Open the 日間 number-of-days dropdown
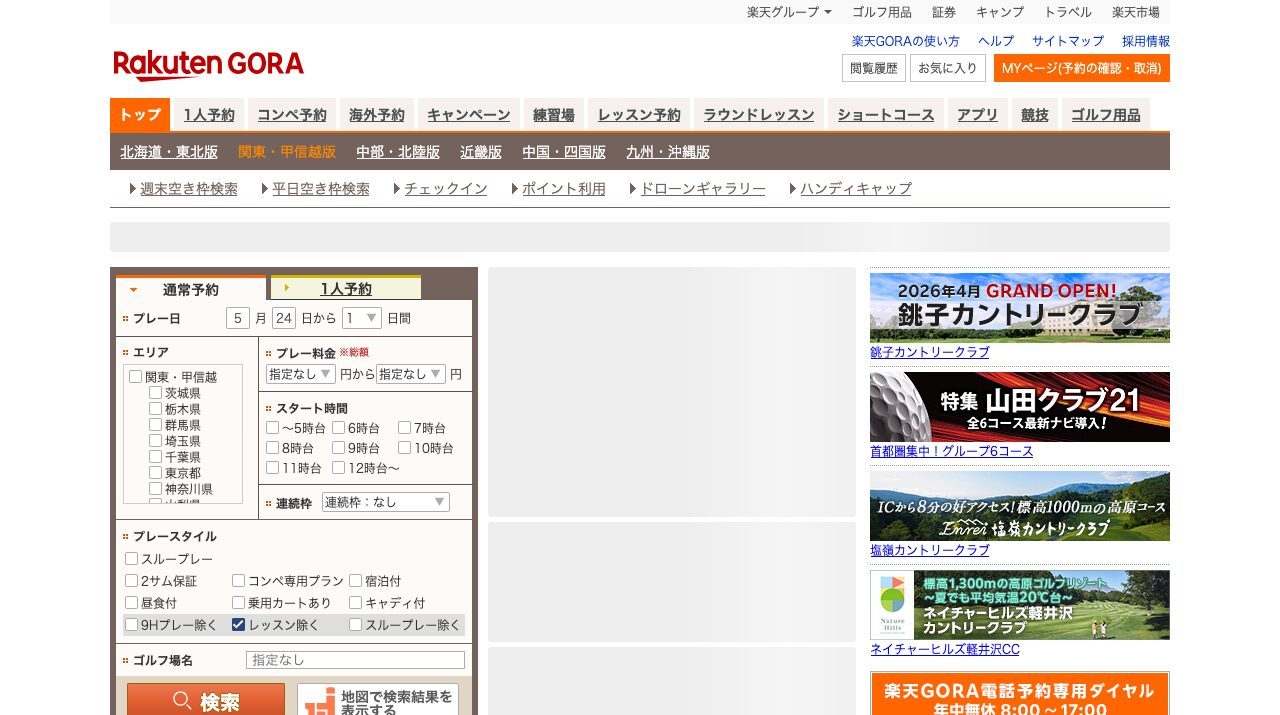Image resolution: width=1280 pixels, height=715 pixels. (x=362, y=318)
